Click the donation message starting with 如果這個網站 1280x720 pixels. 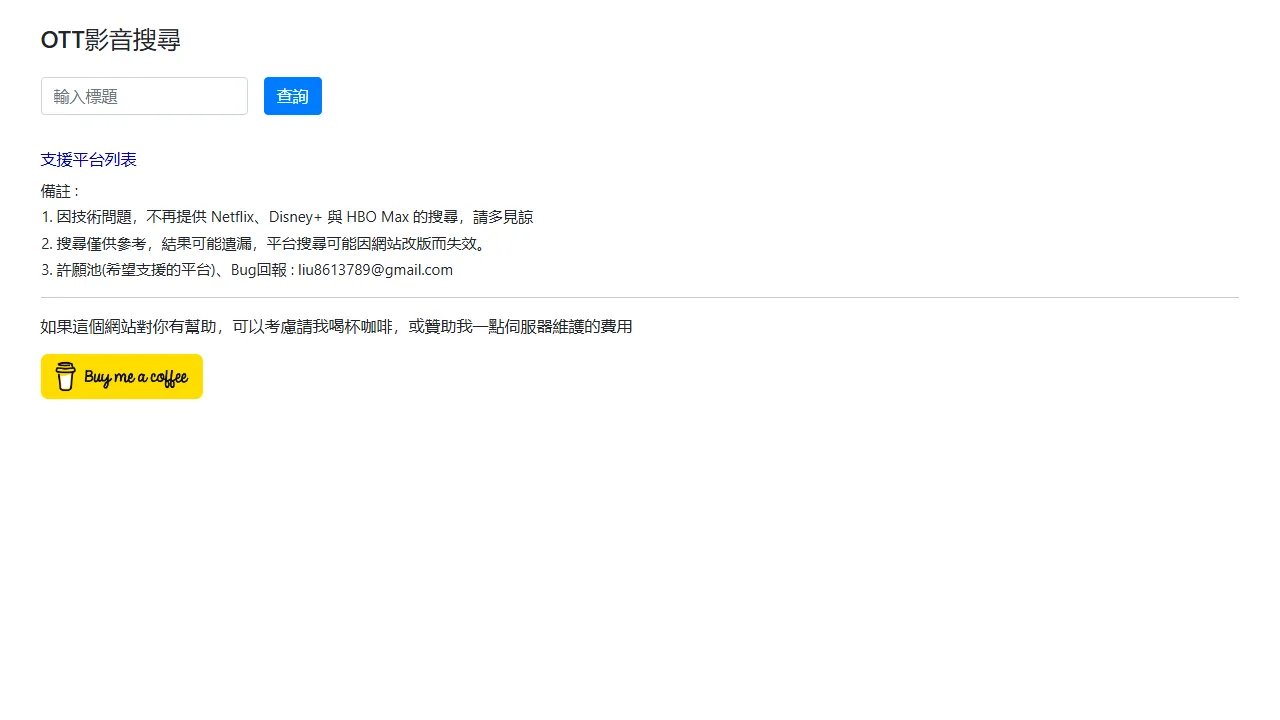336,327
